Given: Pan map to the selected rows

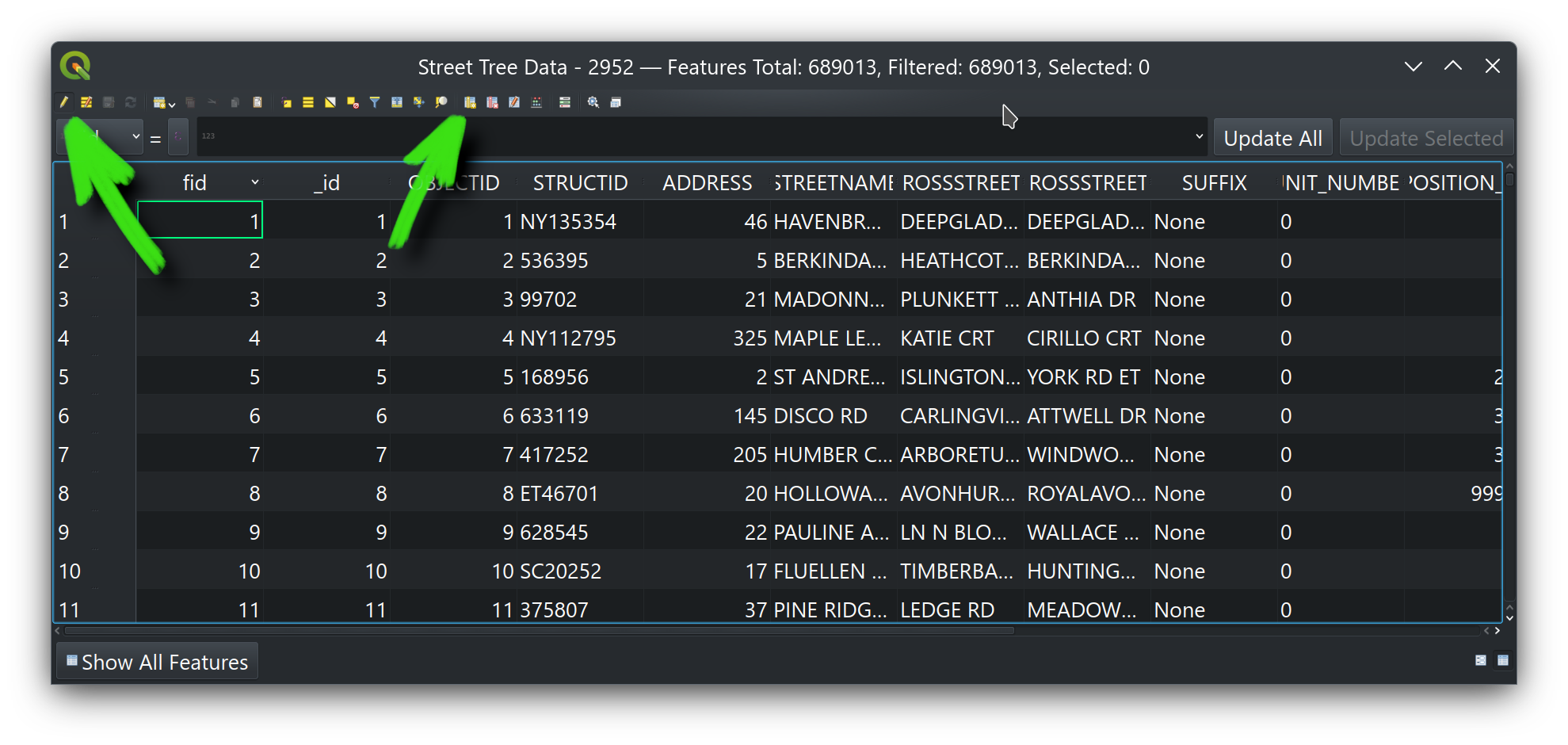Looking at the screenshot, I should 418,102.
